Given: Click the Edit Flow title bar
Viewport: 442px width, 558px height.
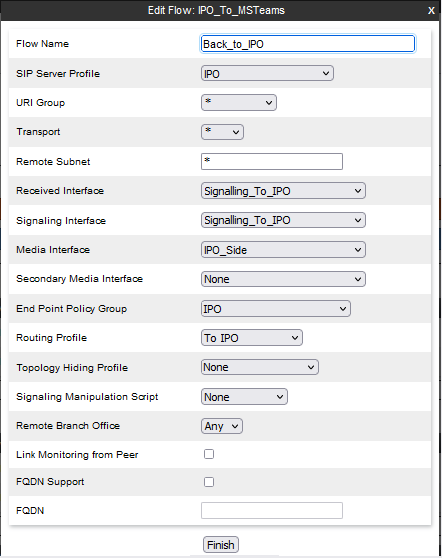Looking at the screenshot, I should (x=216, y=10).
